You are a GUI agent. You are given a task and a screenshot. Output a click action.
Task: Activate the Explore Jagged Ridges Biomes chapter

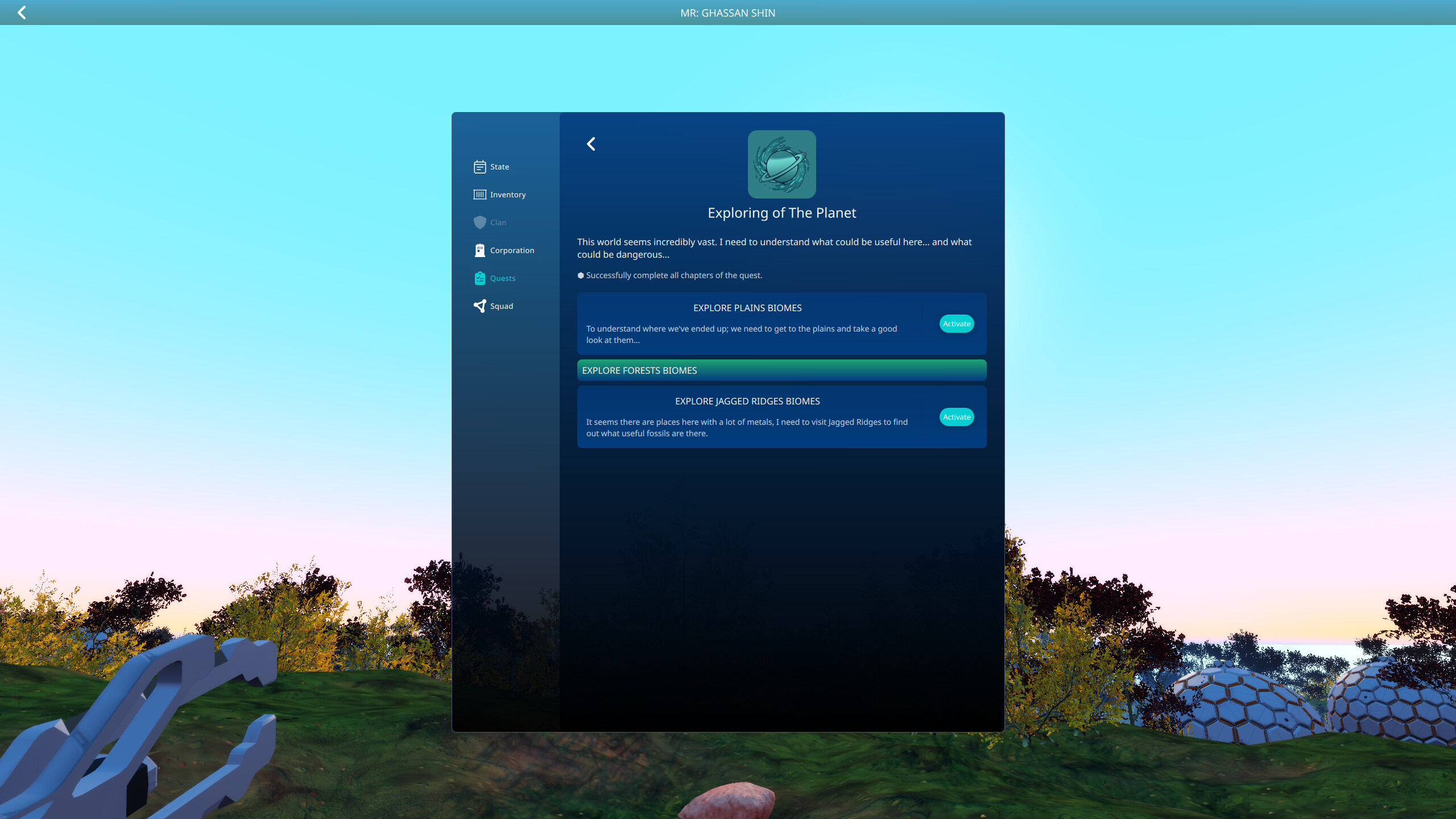coord(957,417)
